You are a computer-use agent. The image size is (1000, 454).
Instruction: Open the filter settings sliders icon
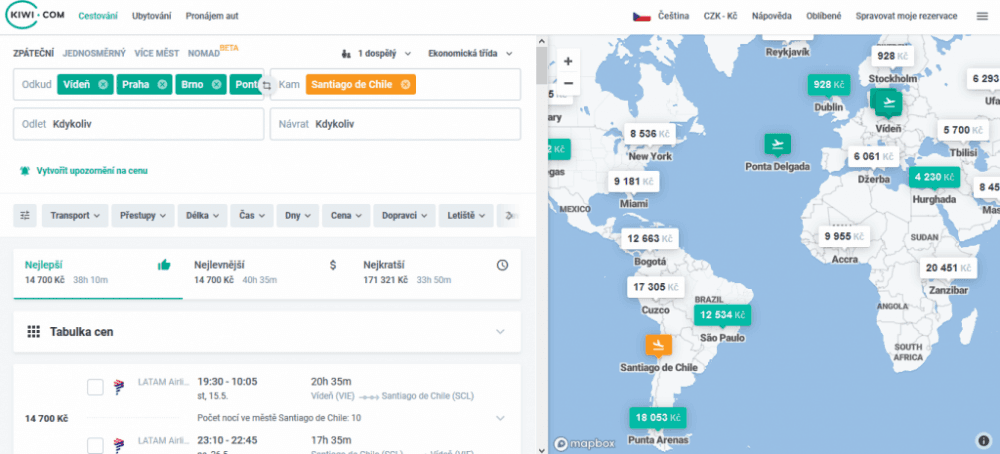pos(26,215)
